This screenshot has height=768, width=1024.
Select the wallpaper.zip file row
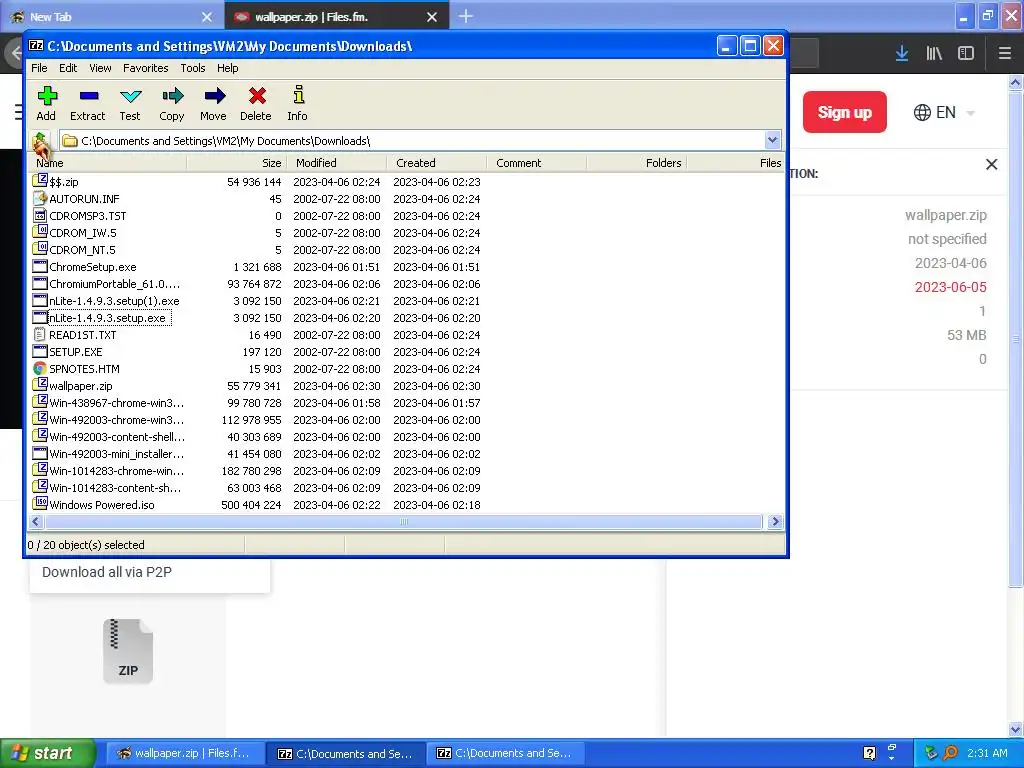tap(406, 385)
